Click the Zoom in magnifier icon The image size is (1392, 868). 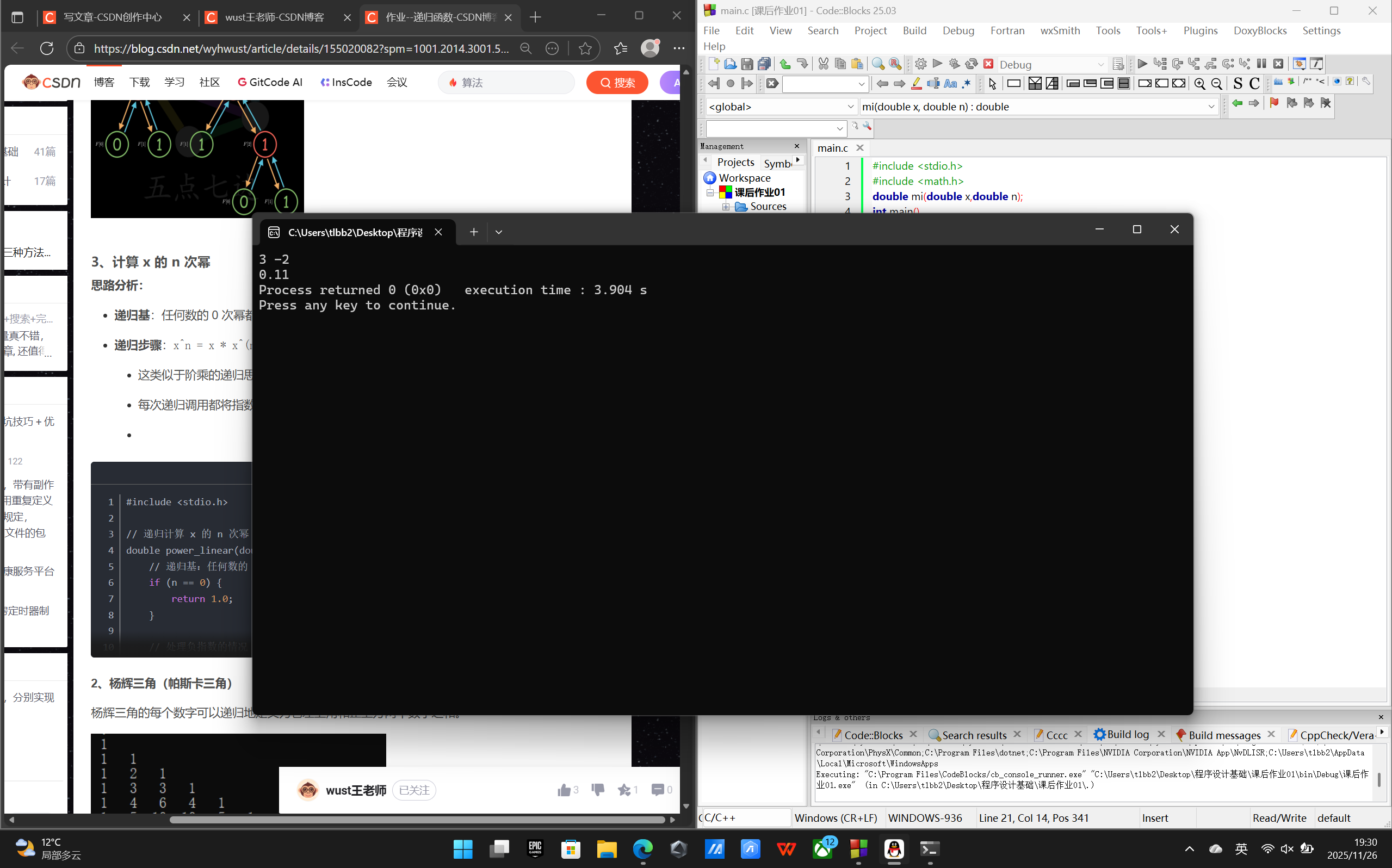click(x=1199, y=84)
